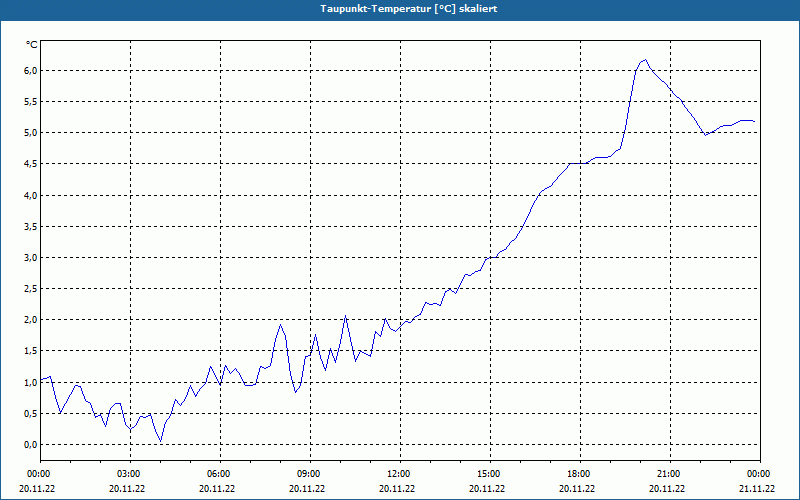Viewport: 800px width, 500px height.
Task: Select the '0,0' y-axis label
Action: pos(31,444)
